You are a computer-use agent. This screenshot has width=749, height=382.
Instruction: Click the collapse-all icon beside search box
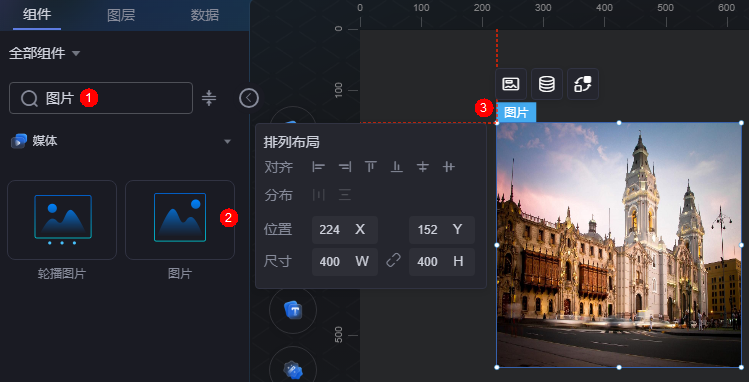pos(209,98)
